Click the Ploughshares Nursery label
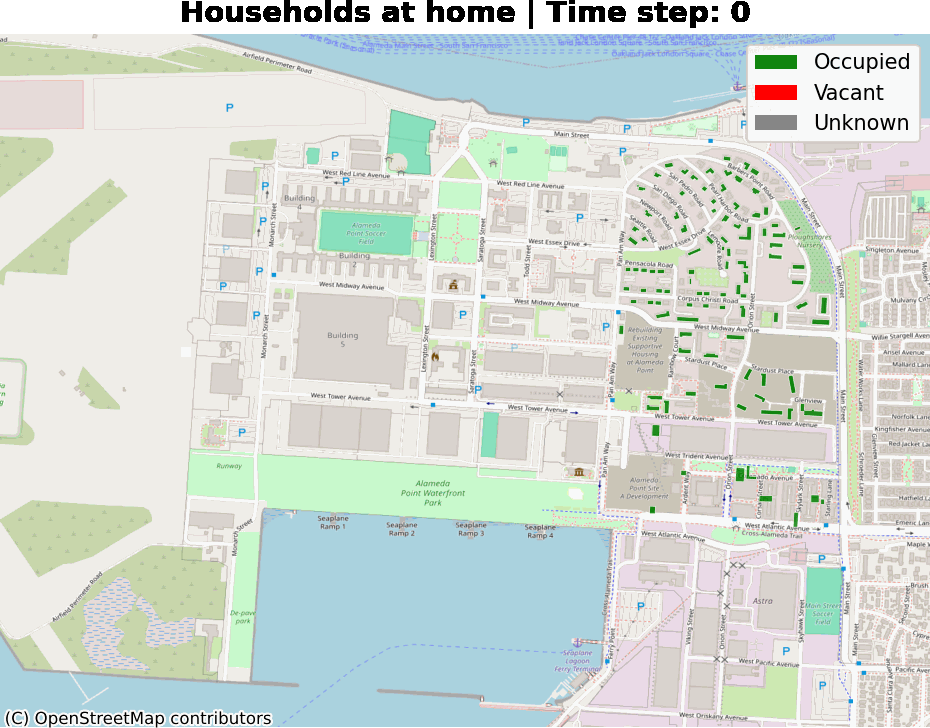930x728 pixels. pyautogui.click(x=809, y=240)
